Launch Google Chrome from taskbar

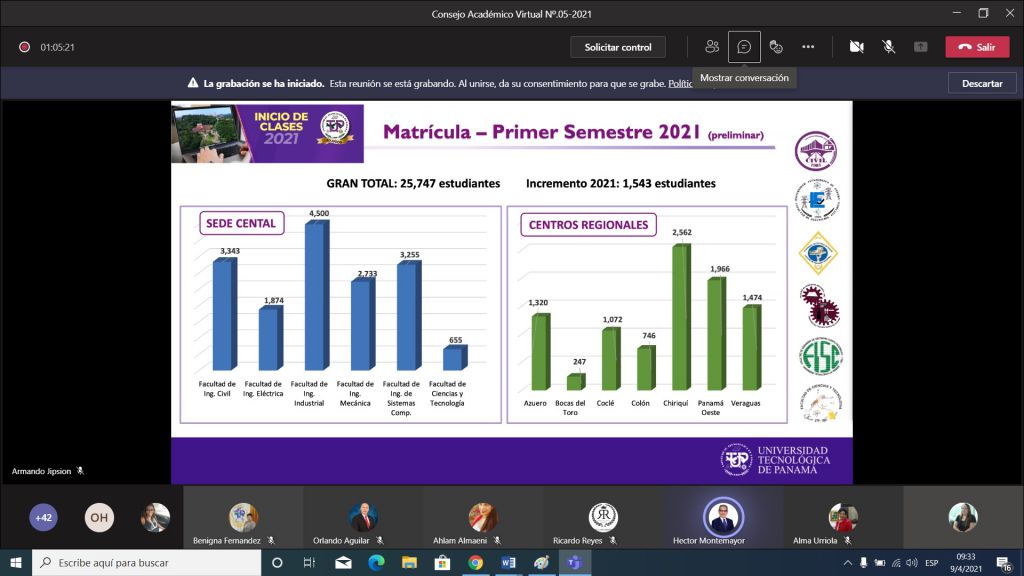tap(475, 562)
